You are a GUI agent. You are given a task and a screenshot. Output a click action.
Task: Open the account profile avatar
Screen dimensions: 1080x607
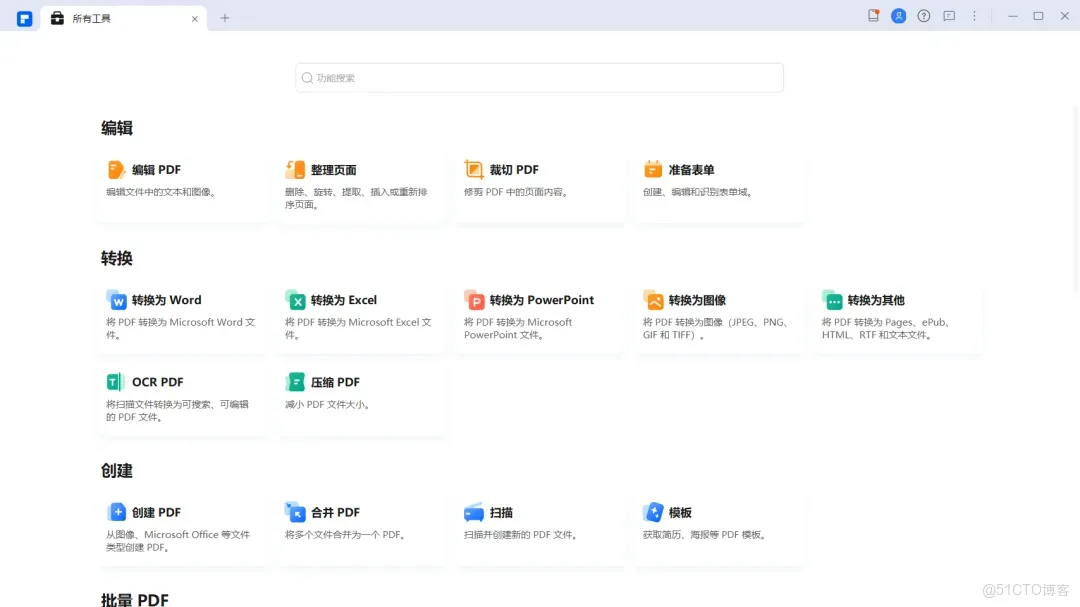coord(898,15)
